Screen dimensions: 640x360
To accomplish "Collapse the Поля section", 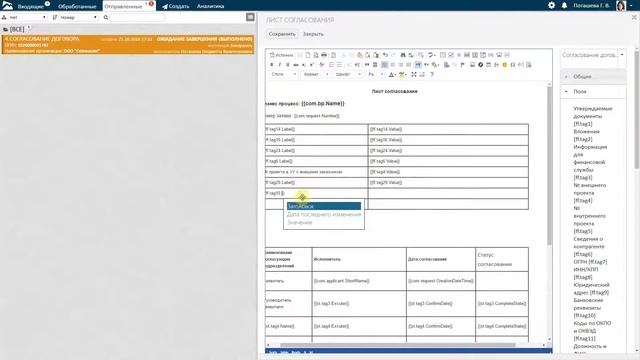I will pyautogui.click(x=593, y=91).
